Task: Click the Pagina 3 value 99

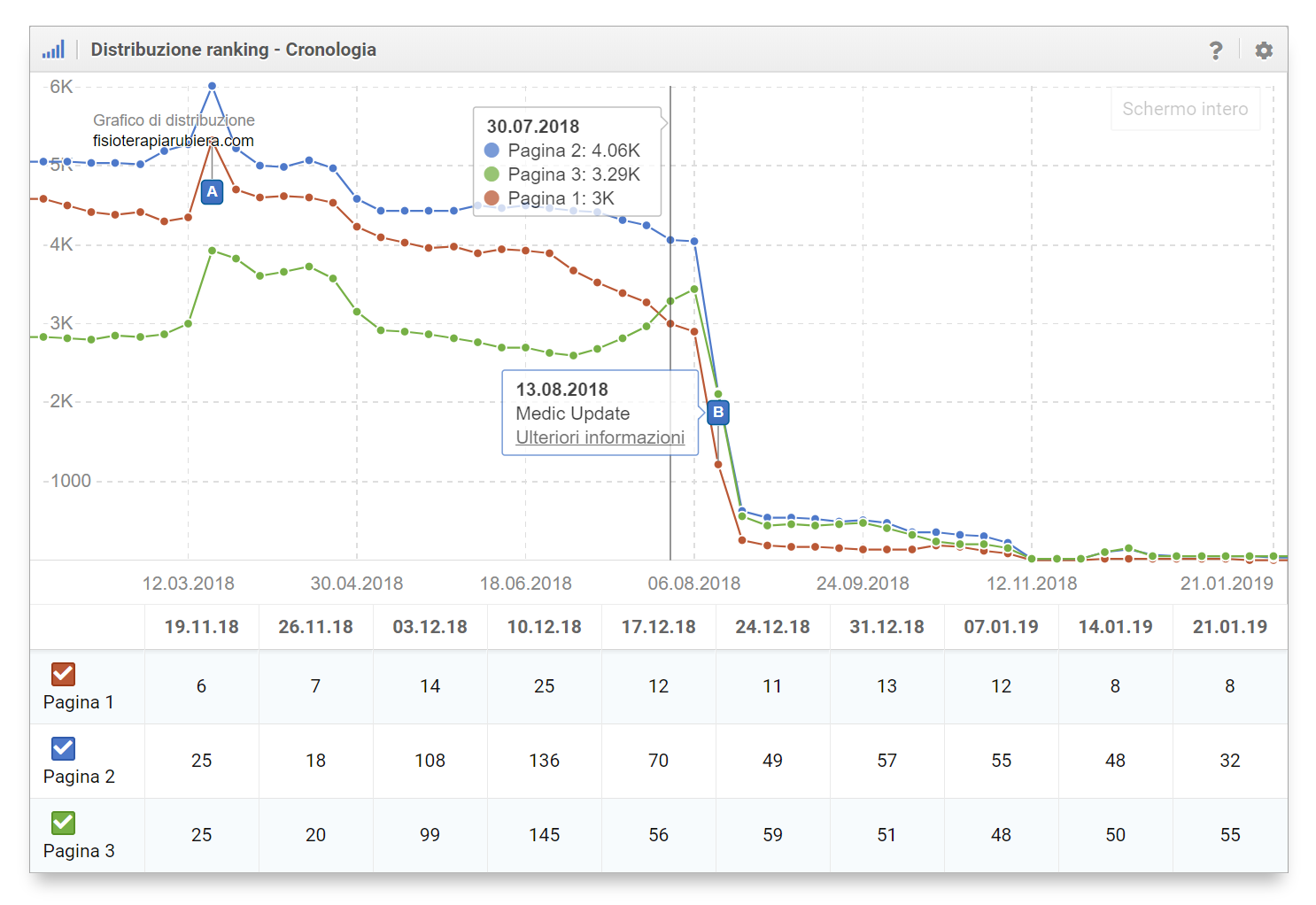Action: (x=430, y=835)
